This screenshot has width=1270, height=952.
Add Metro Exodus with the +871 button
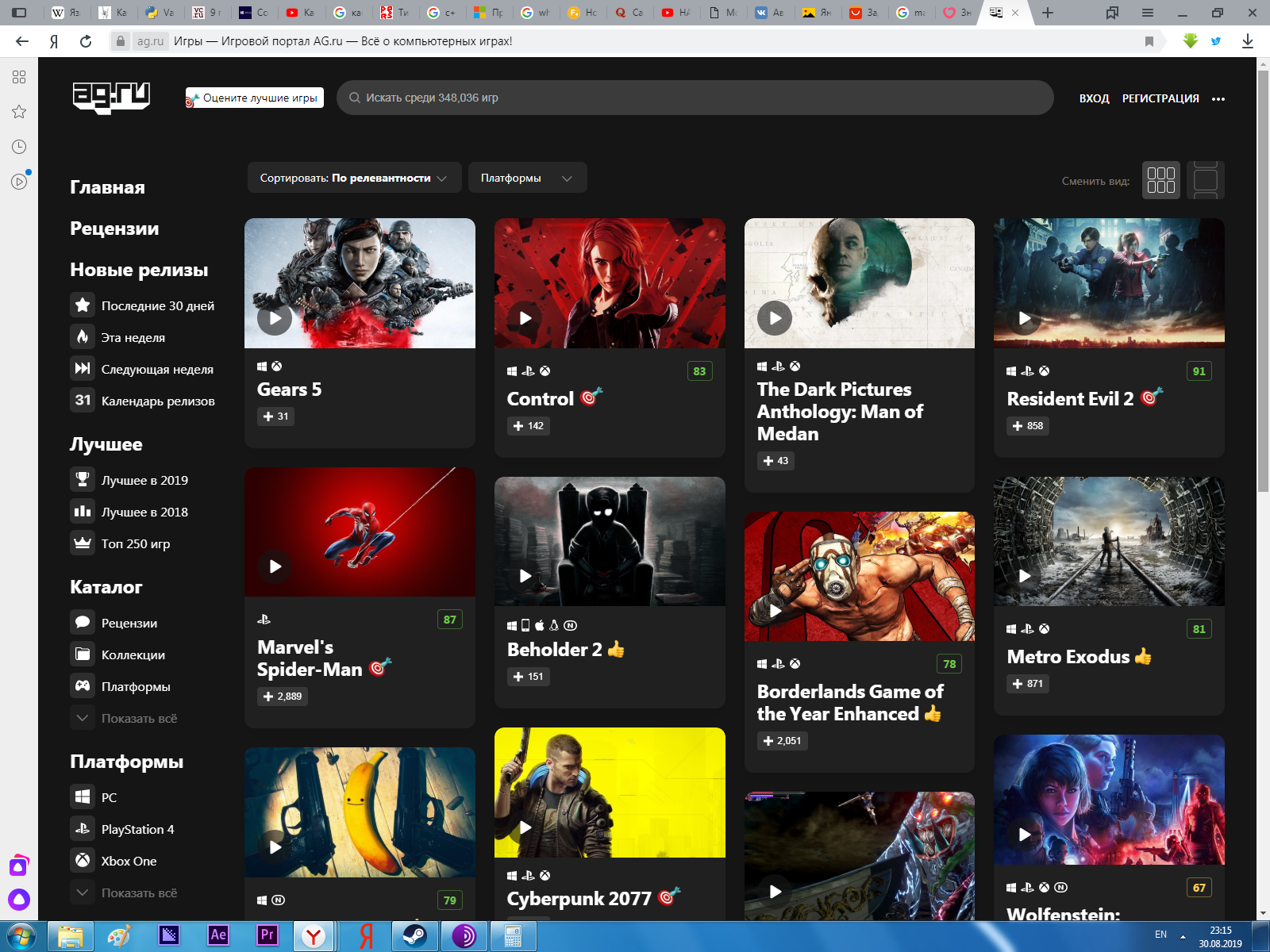coord(1028,684)
